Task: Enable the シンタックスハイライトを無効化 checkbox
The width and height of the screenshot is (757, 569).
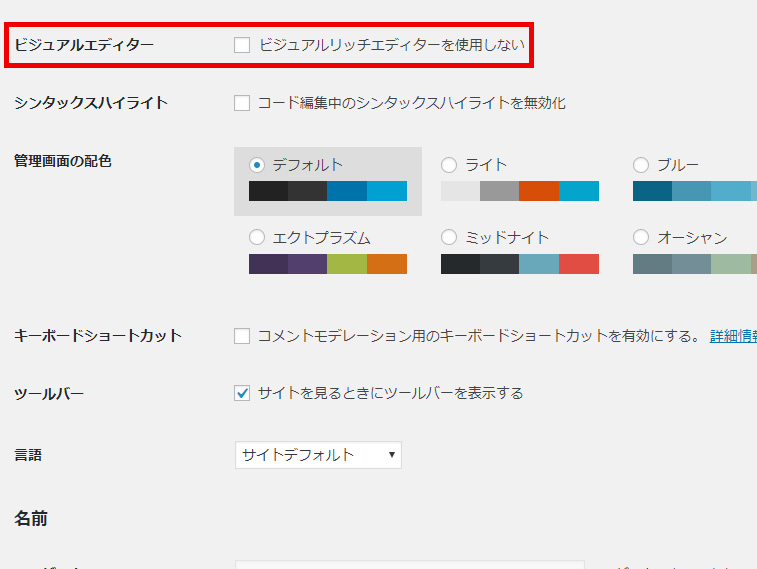Action: pyautogui.click(x=242, y=103)
